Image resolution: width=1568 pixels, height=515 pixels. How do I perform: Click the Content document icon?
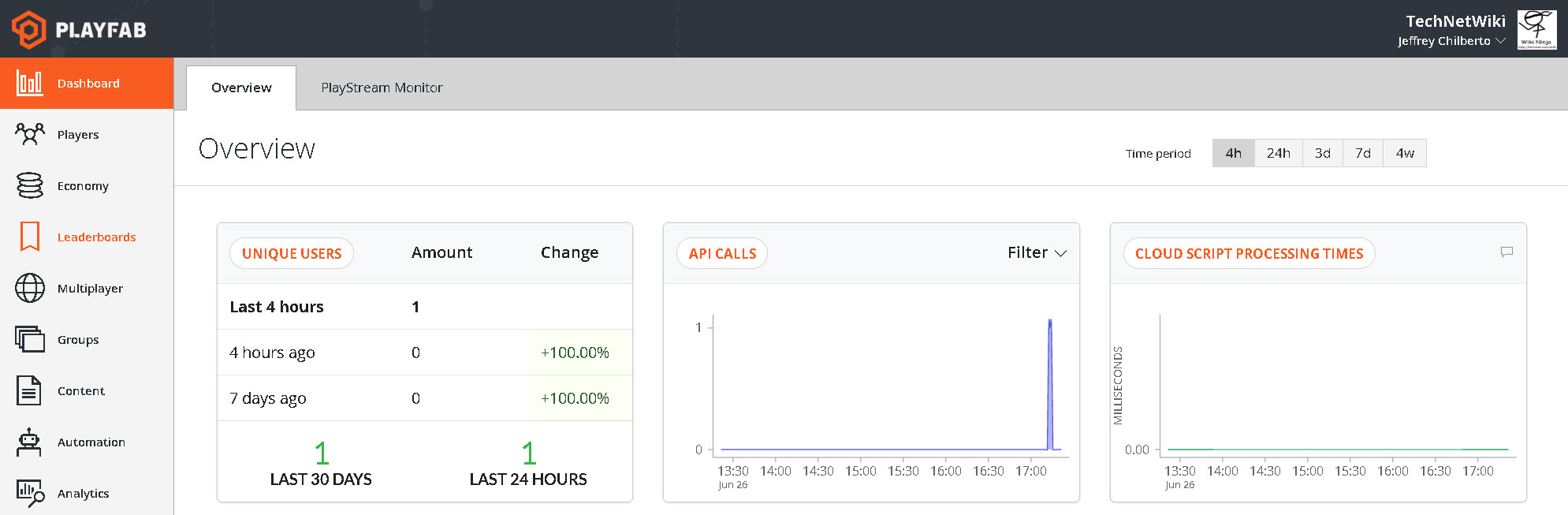29,390
